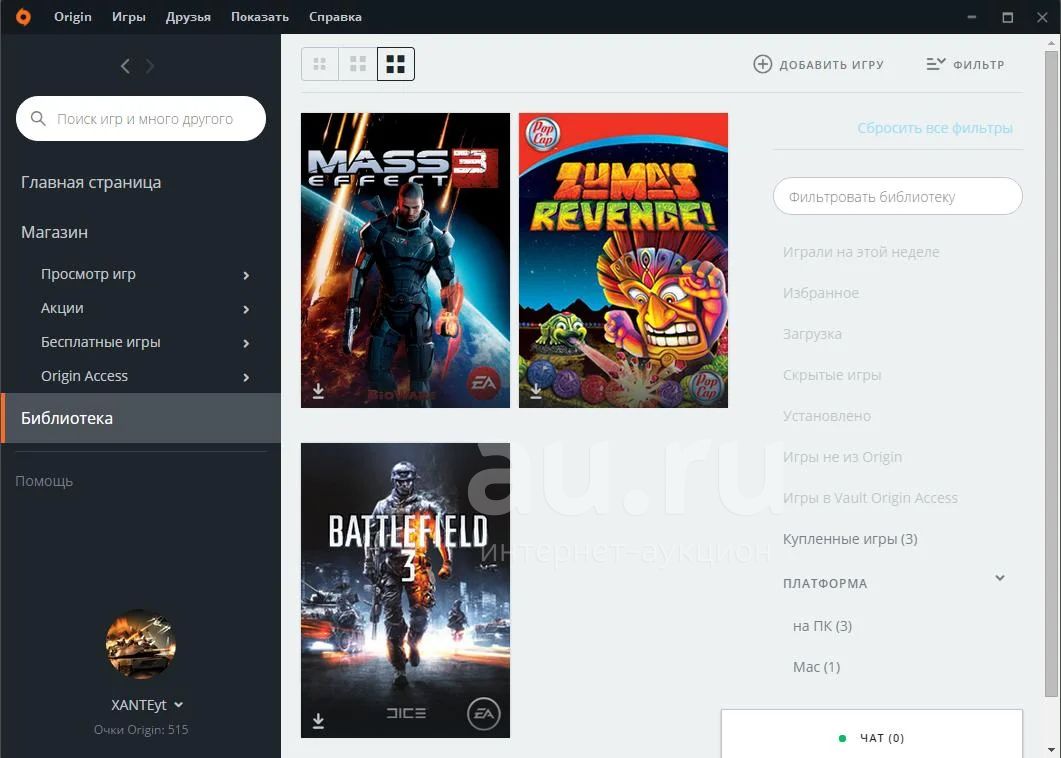Filter by Избранное

[821, 293]
